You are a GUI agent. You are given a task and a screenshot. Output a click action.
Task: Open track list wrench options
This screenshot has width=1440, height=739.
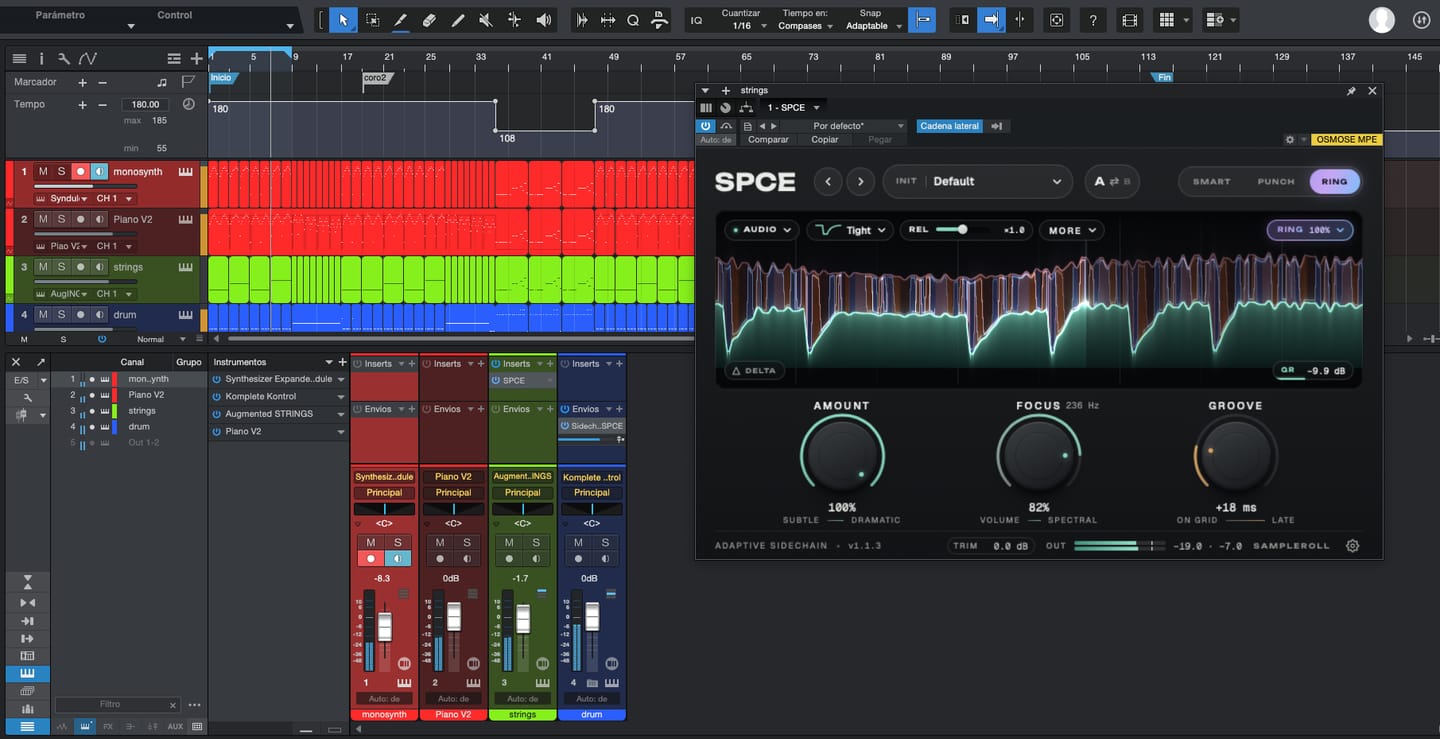(64, 59)
